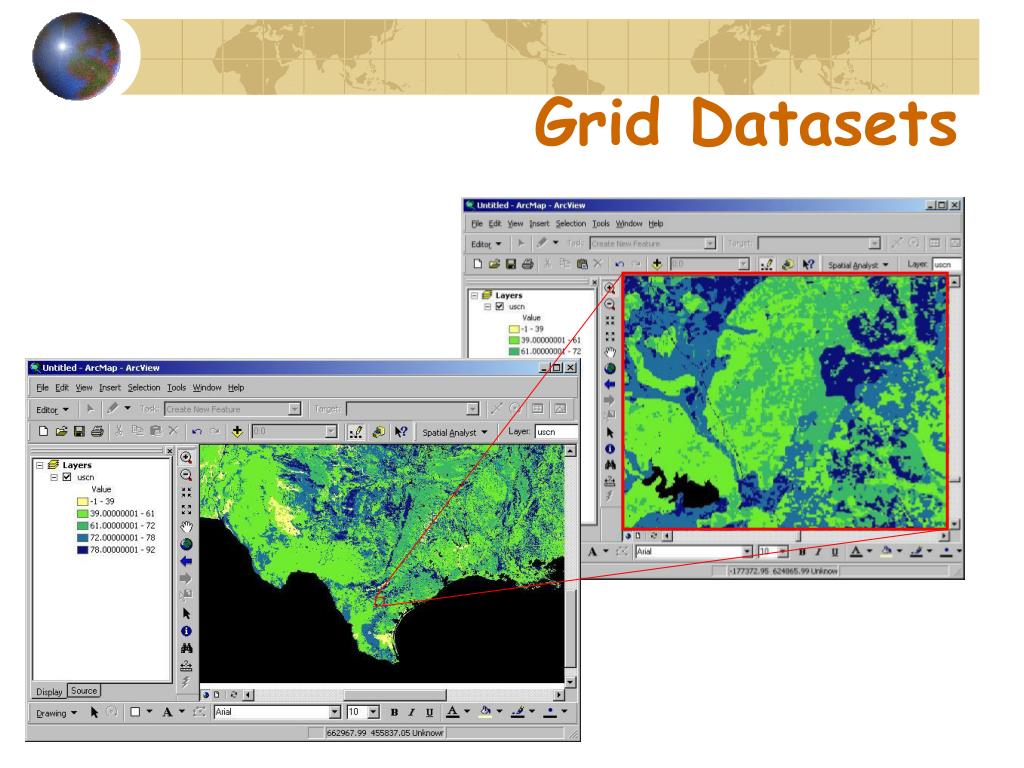Go back to previous extent in front window

pyautogui.click(x=186, y=561)
